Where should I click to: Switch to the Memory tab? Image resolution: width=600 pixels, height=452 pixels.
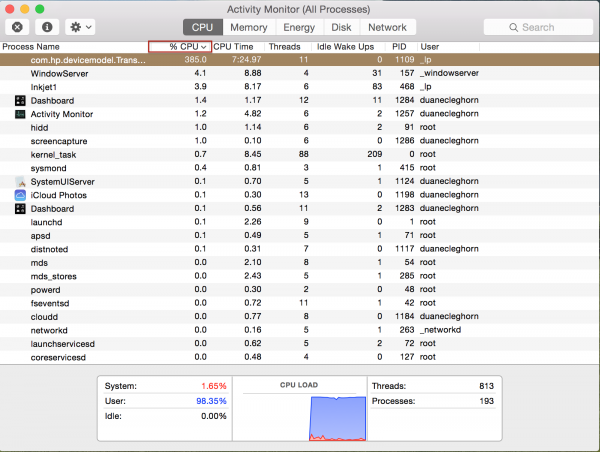[249, 28]
